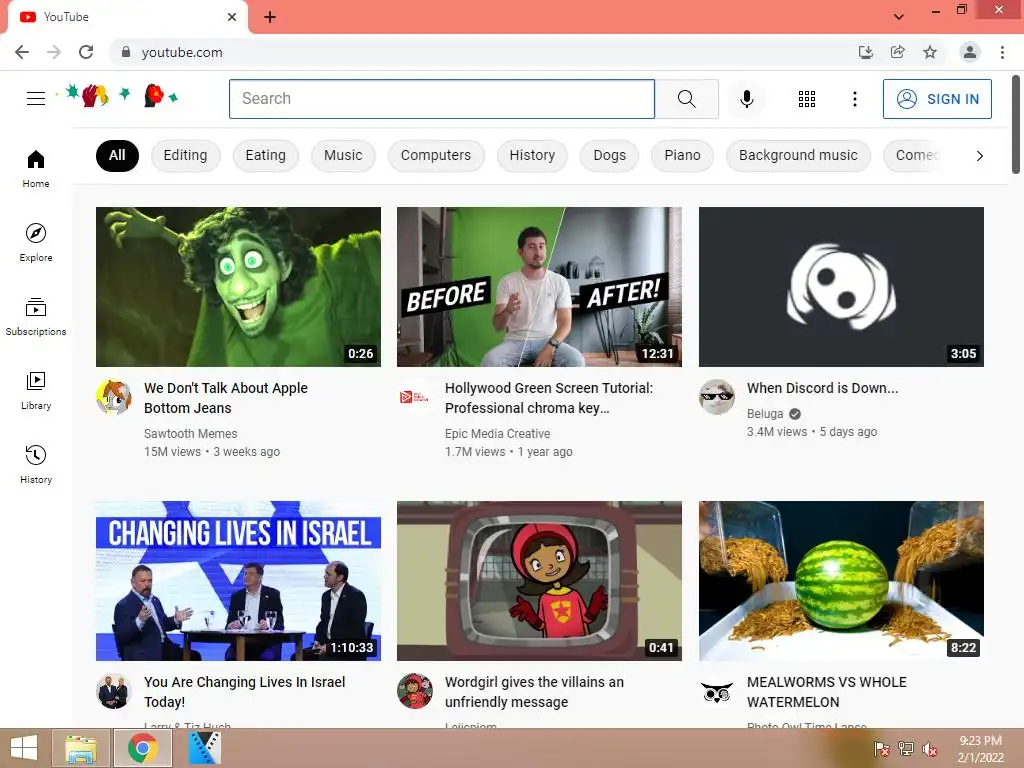Open Explore in sidebar
The image size is (1024, 768).
tap(36, 242)
